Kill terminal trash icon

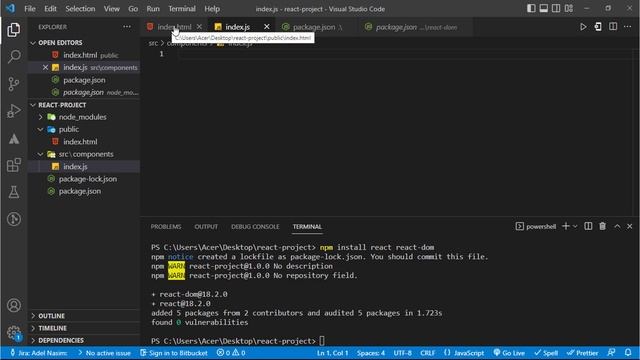point(602,226)
